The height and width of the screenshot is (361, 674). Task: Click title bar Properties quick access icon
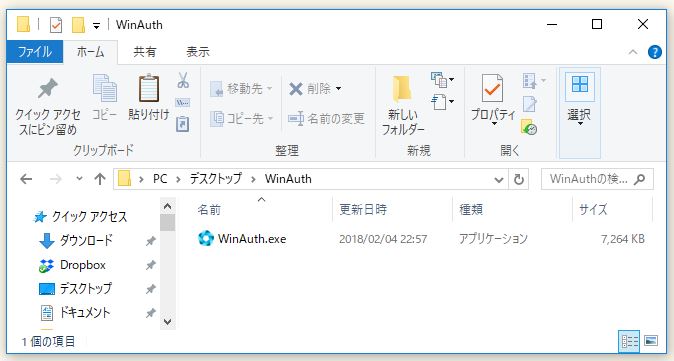point(56,25)
